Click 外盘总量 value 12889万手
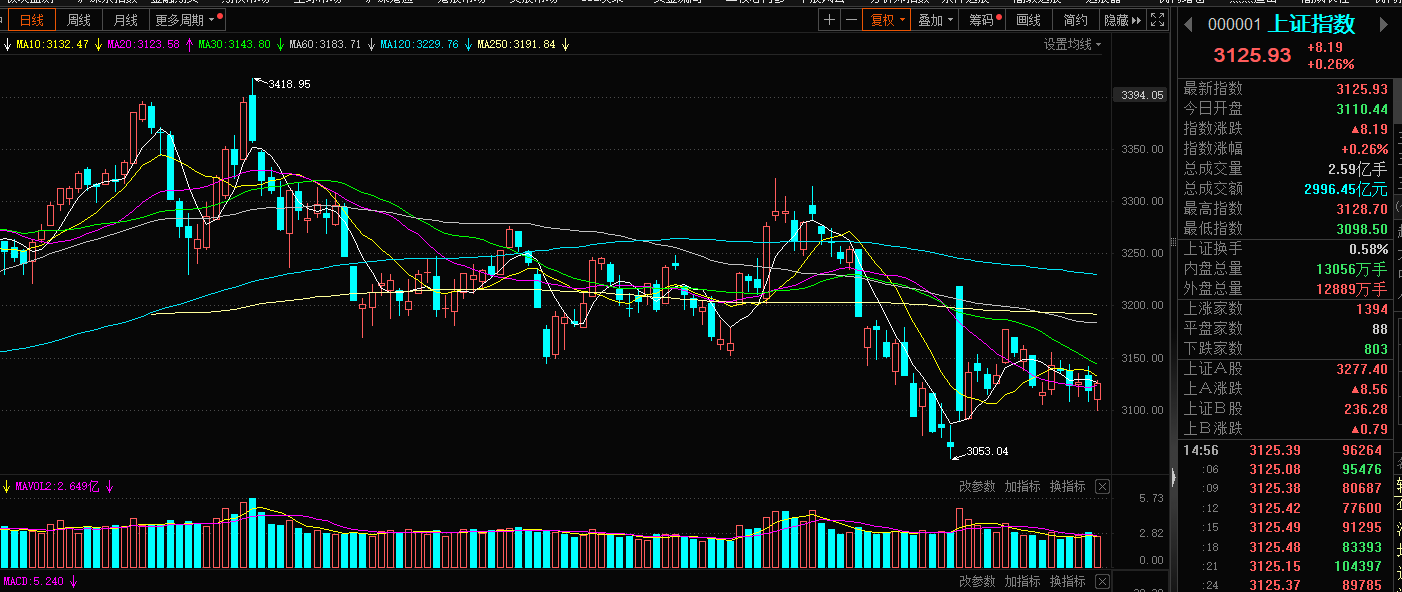Image resolution: width=1402 pixels, height=592 pixels. (1351, 289)
